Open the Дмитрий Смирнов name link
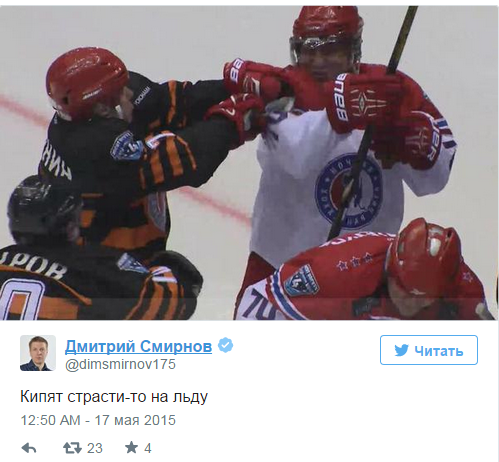The image size is (499, 462). click(138, 347)
